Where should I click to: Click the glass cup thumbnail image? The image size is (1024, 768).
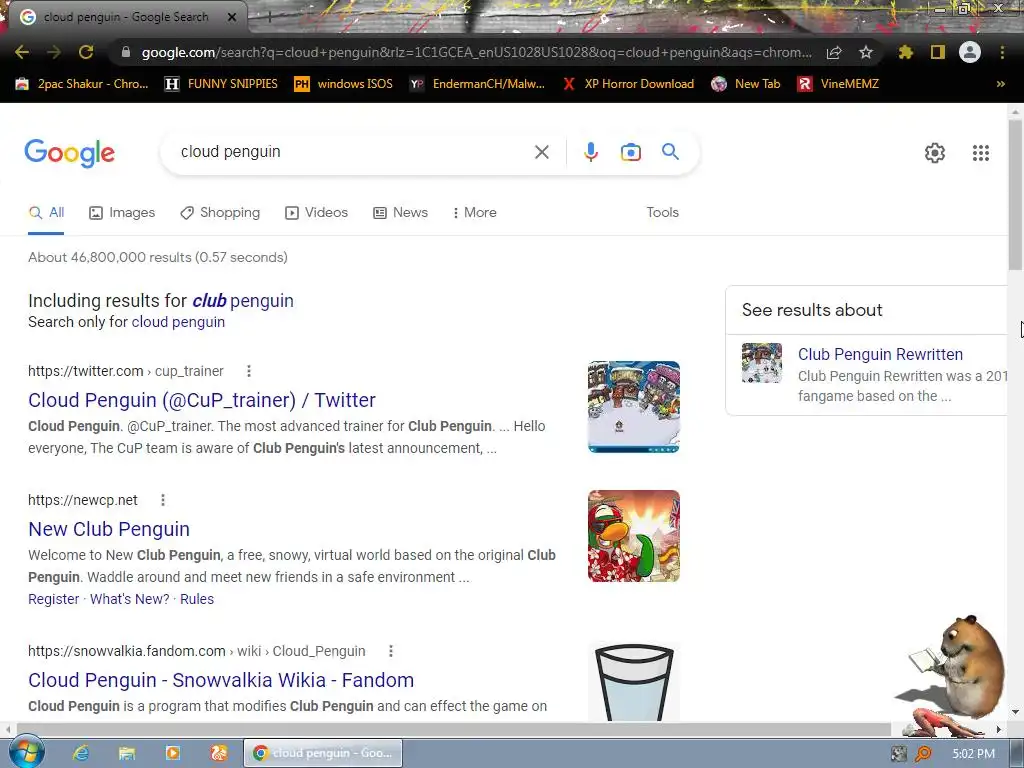click(x=633, y=682)
